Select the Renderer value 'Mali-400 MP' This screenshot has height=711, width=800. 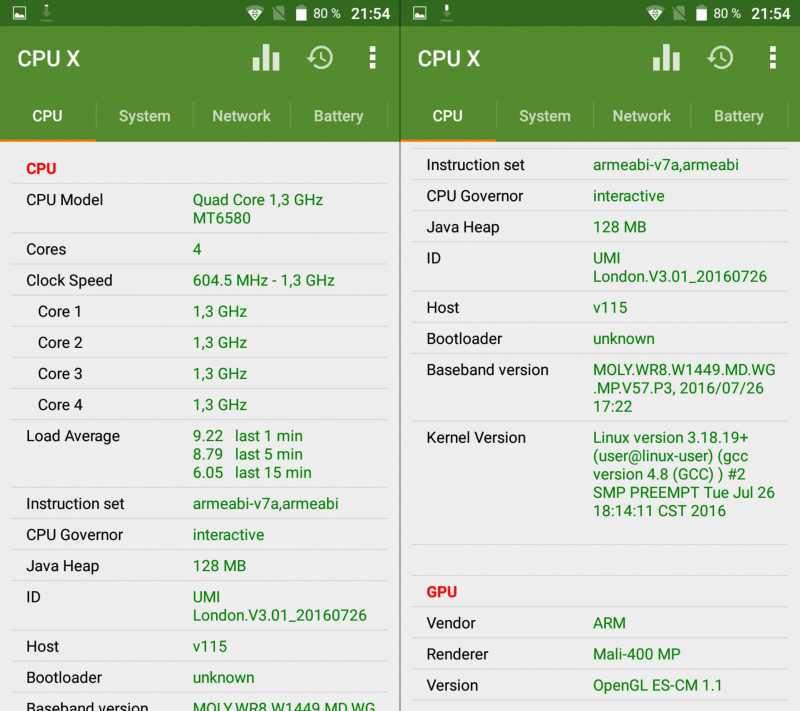point(637,654)
